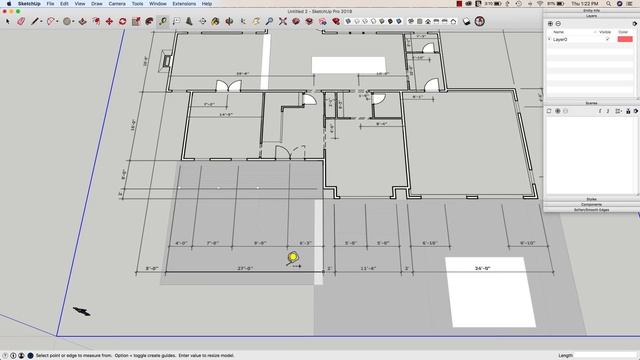The width and height of the screenshot is (640, 360).
Task: Collapse the Layers panel title bar
Action: pos(591,16)
